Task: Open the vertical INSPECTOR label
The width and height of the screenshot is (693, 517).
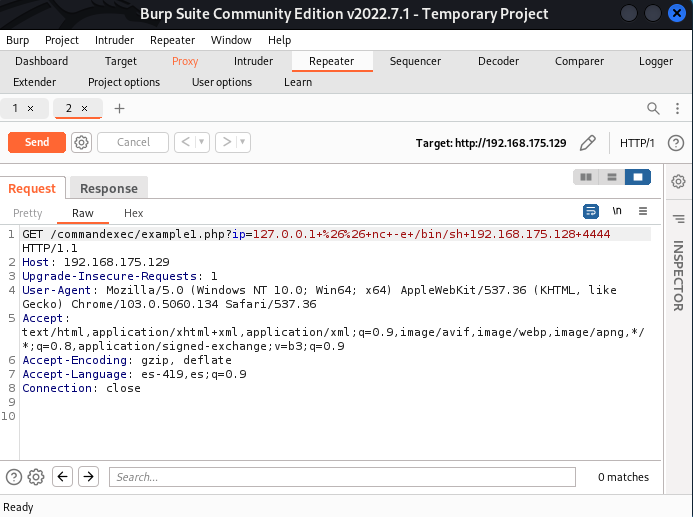Action: [678, 276]
